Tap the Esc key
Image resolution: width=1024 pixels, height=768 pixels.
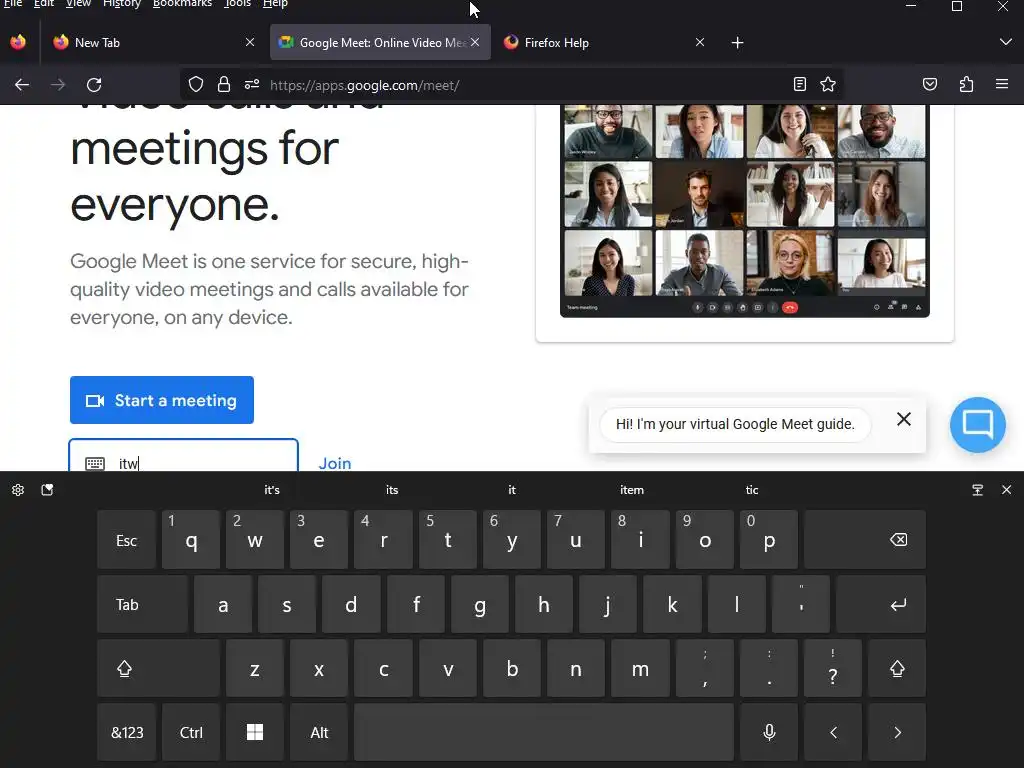click(126, 540)
